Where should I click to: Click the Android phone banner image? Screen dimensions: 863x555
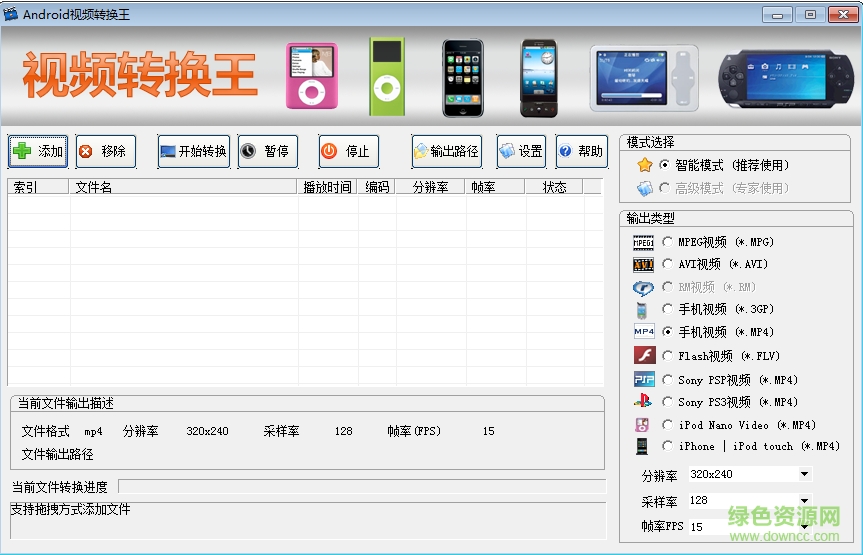[539, 78]
